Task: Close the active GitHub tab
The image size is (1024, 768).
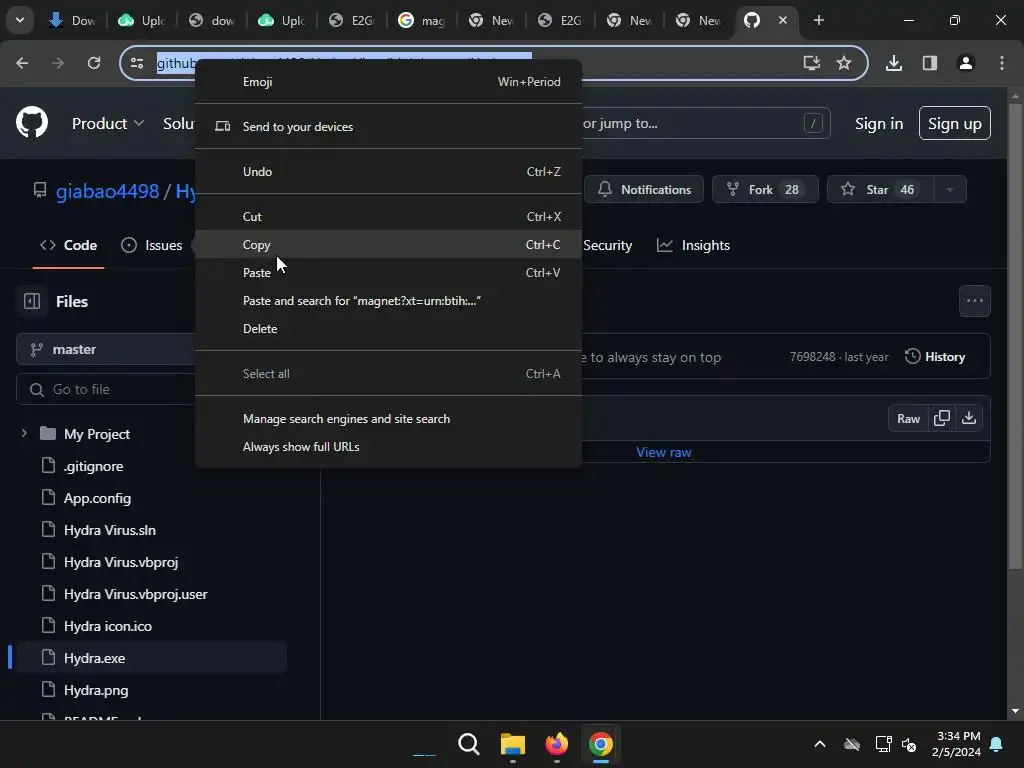Action: (x=782, y=20)
